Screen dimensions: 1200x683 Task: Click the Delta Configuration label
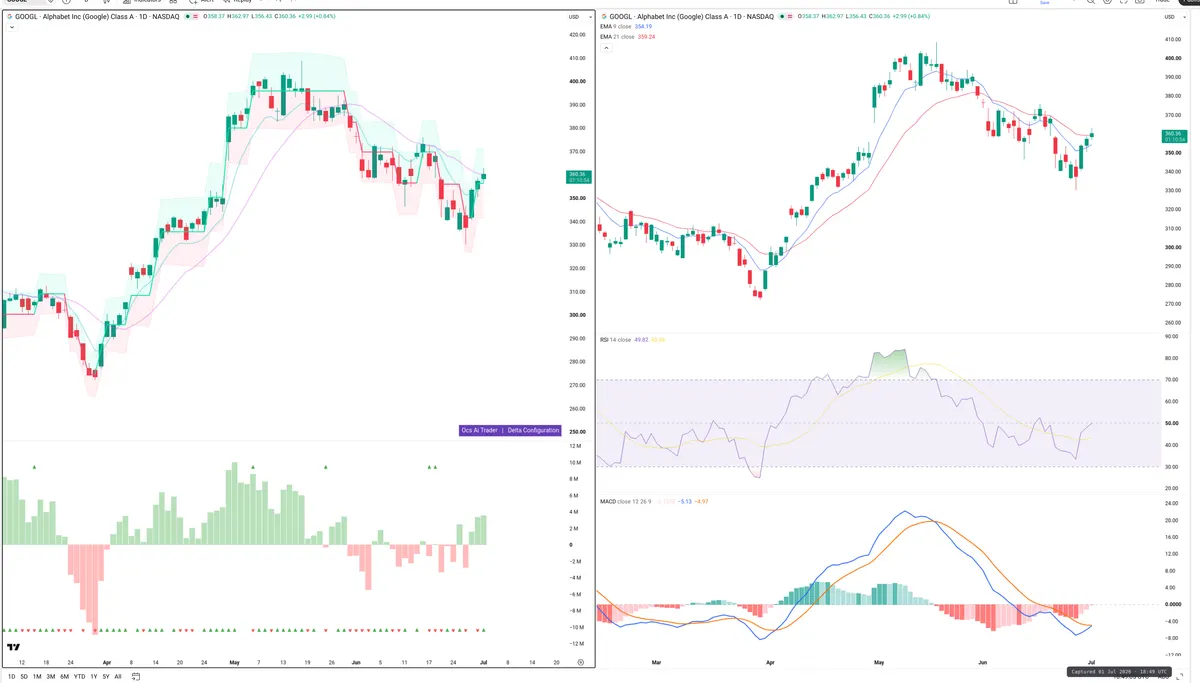pyautogui.click(x=533, y=430)
